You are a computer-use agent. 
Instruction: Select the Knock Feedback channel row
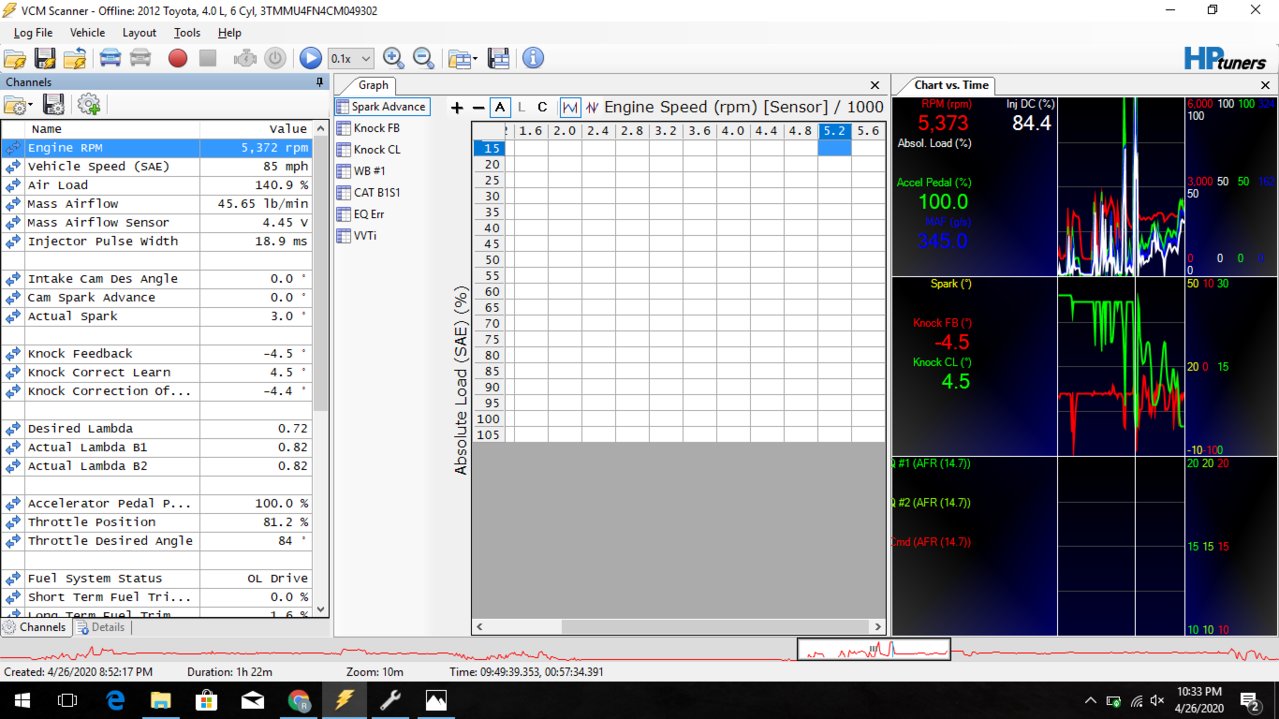[157, 353]
